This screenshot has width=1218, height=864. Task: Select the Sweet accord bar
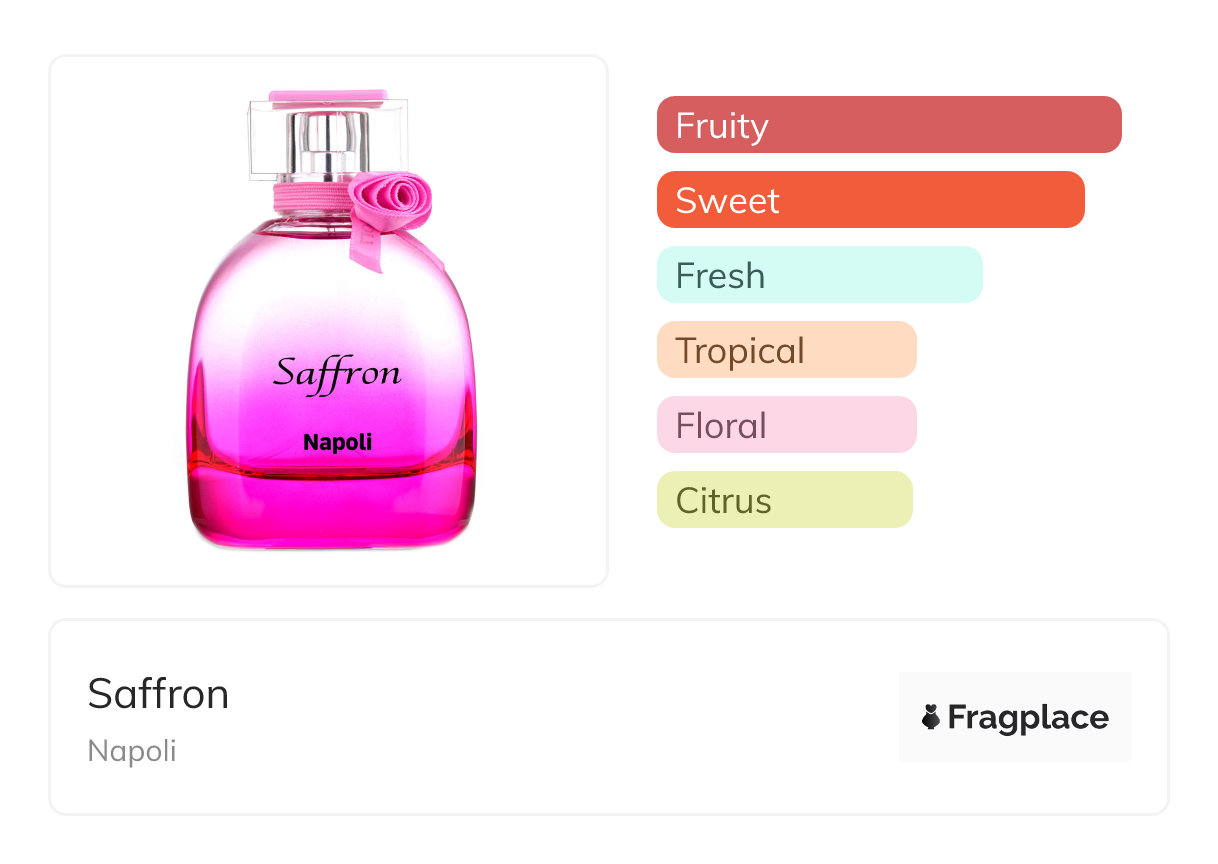coord(870,200)
